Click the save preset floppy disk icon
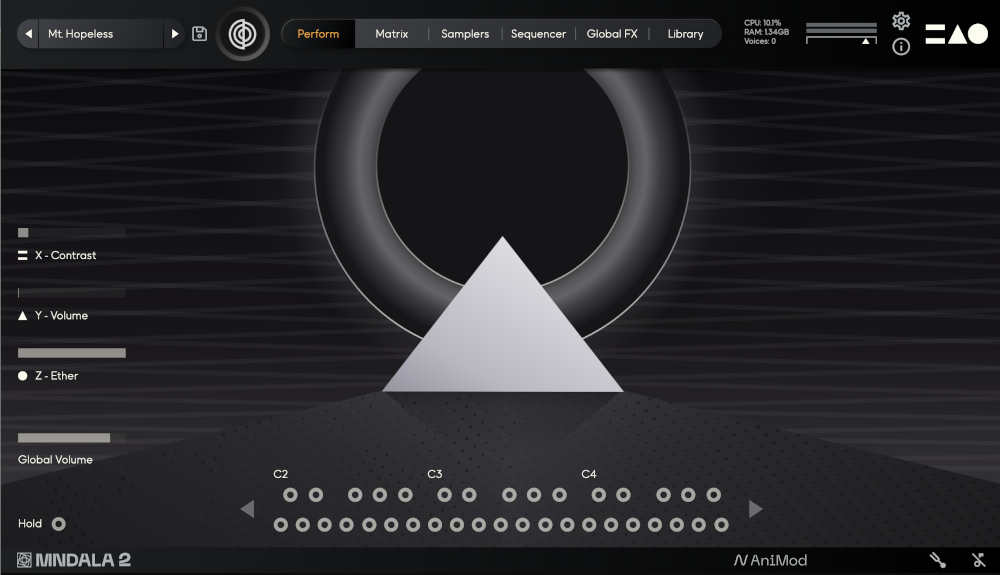This screenshot has width=1000, height=575. coord(199,34)
